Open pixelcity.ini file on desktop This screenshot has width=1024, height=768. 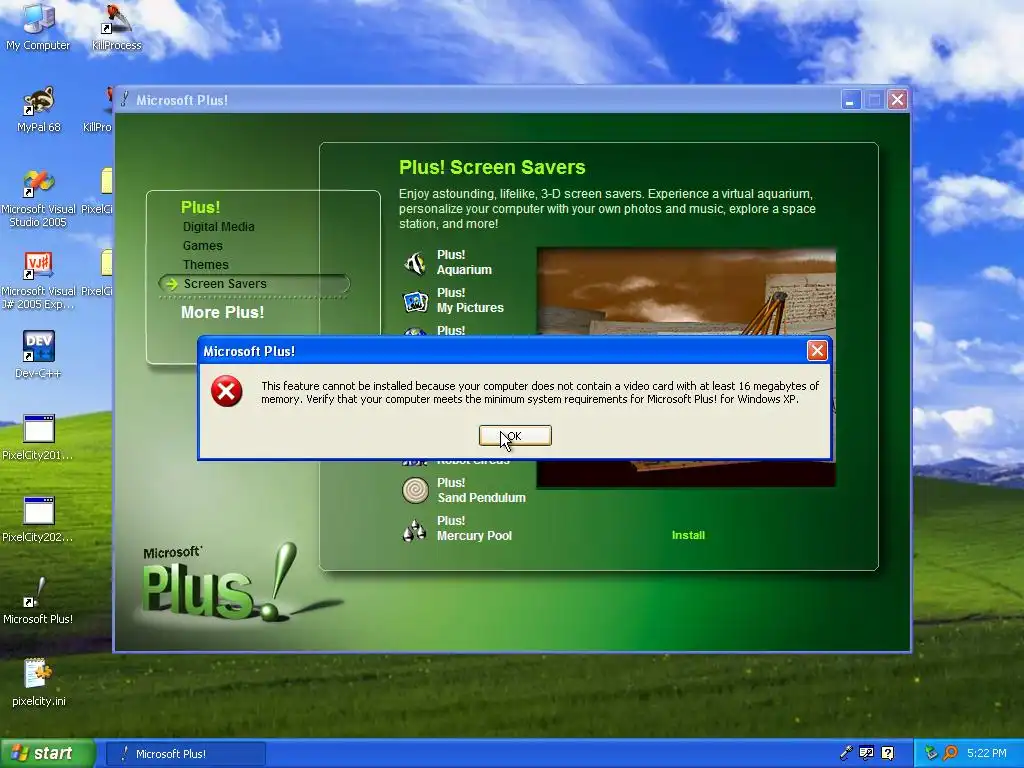pyautogui.click(x=39, y=682)
